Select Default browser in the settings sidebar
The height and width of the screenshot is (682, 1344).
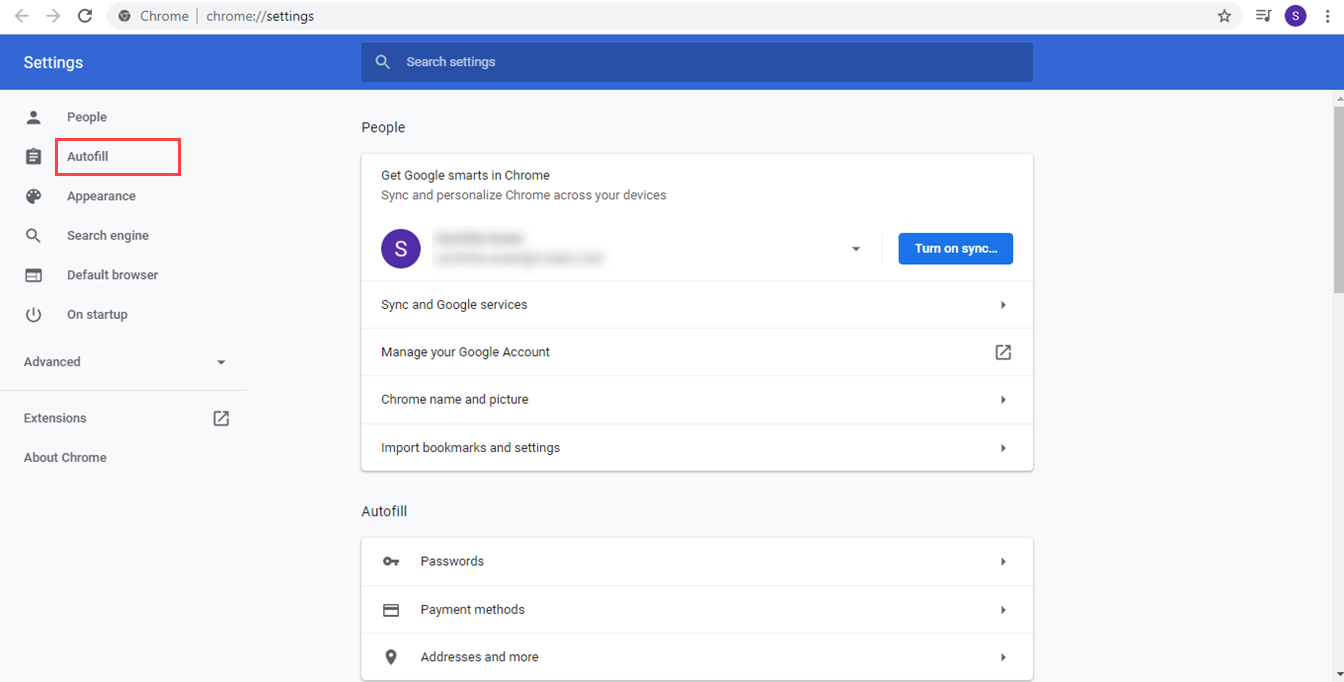coord(112,275)
